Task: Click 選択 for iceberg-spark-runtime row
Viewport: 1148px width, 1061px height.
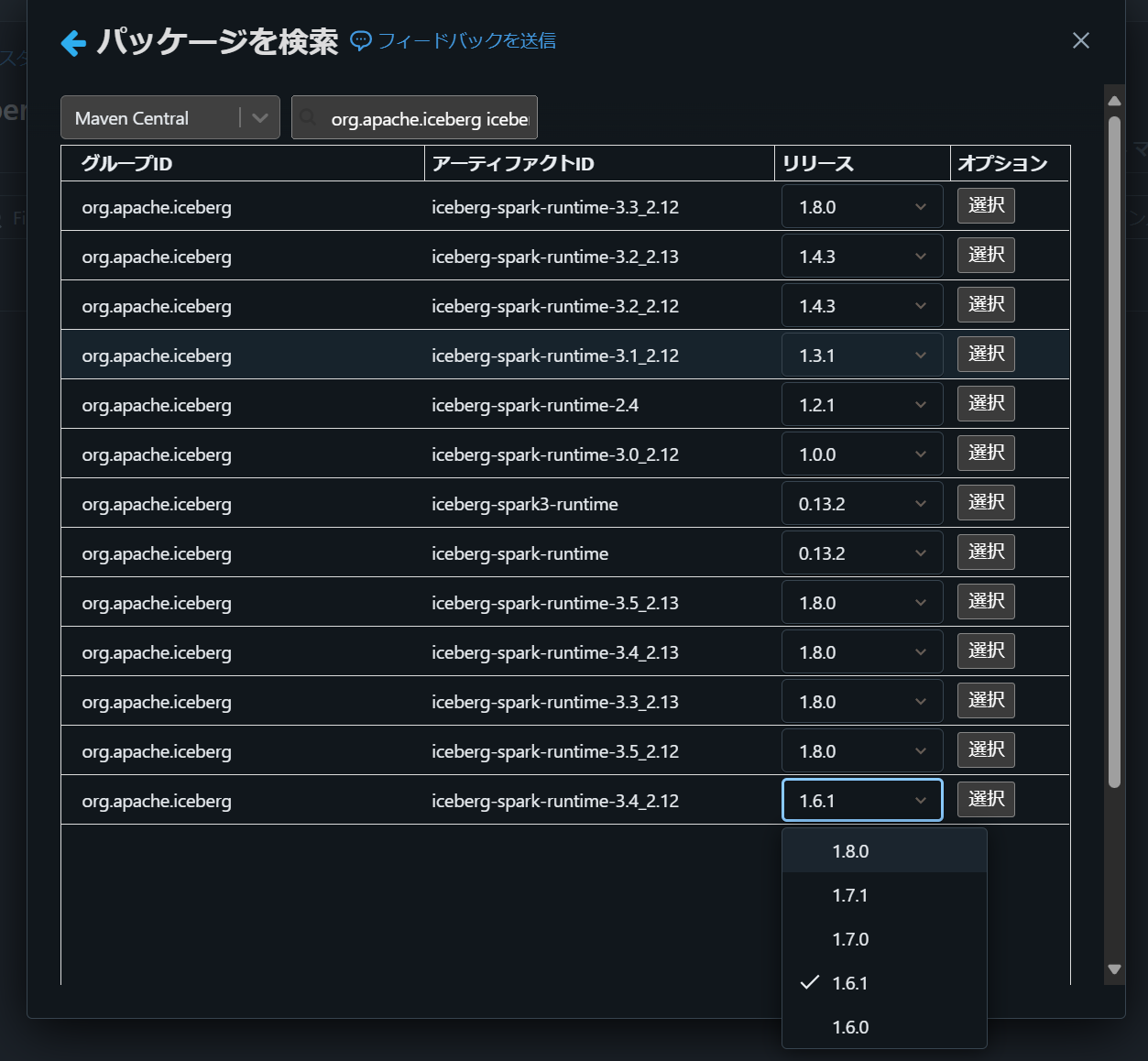Action: (x=986, y=552)
